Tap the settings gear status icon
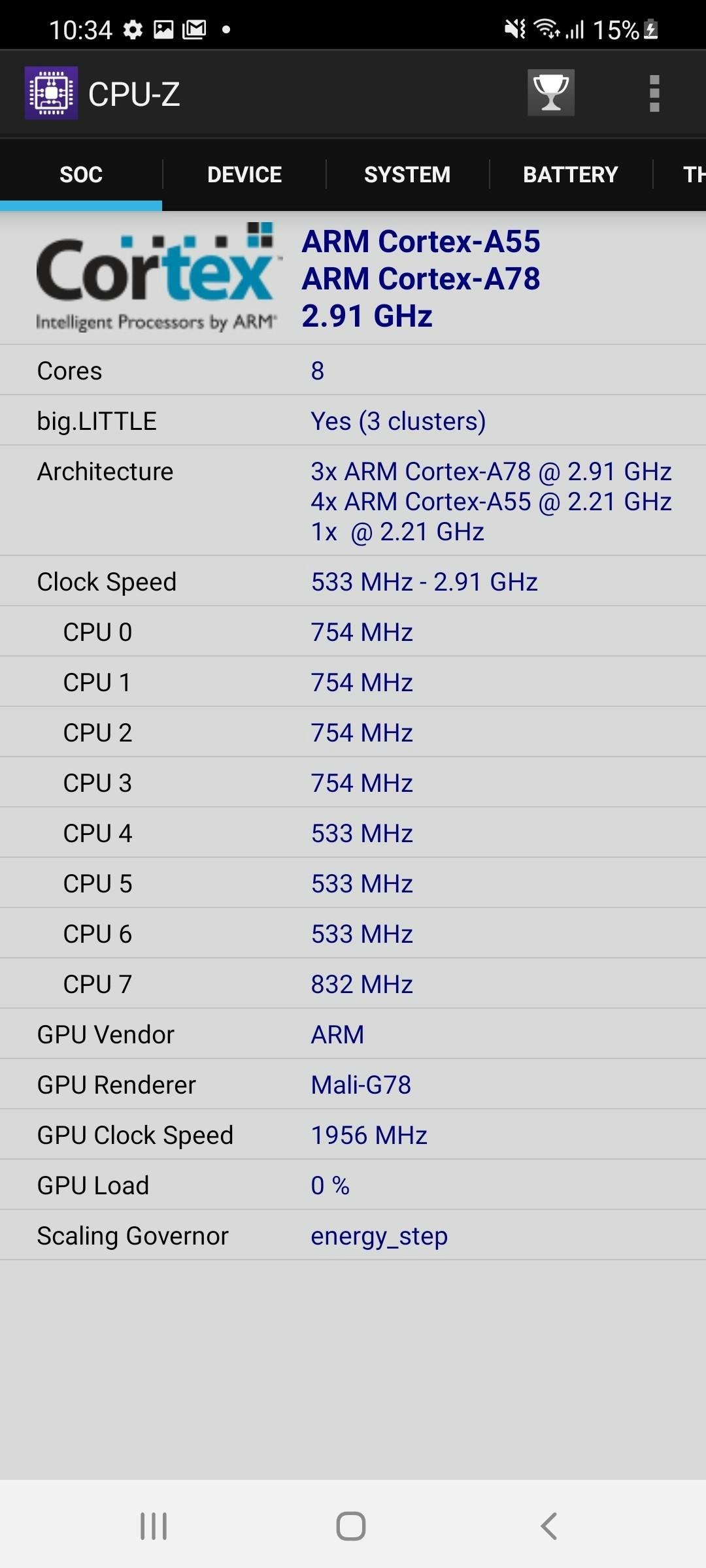706x1568 pixels. point(133,29)
